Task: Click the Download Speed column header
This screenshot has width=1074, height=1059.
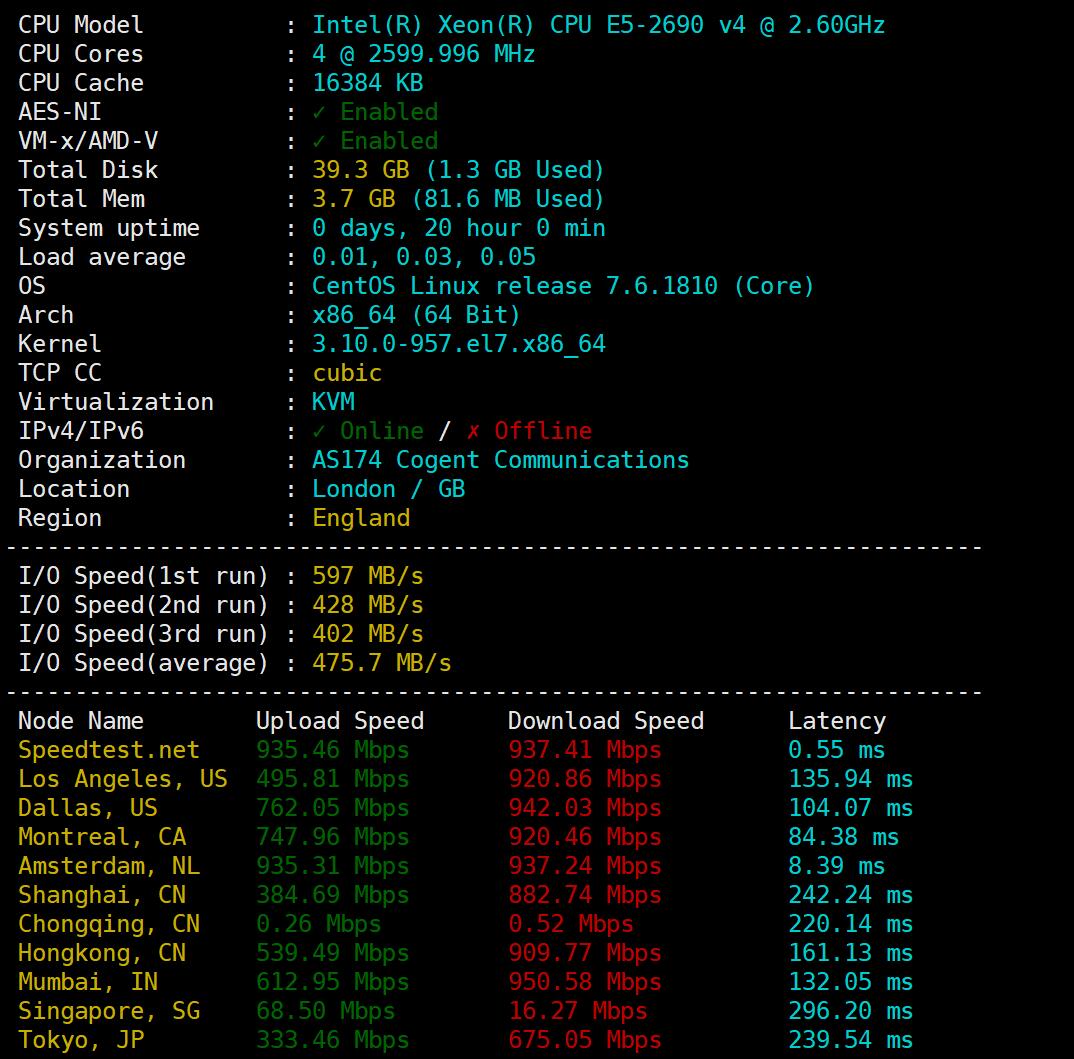Action: click(x=605, y=721)
